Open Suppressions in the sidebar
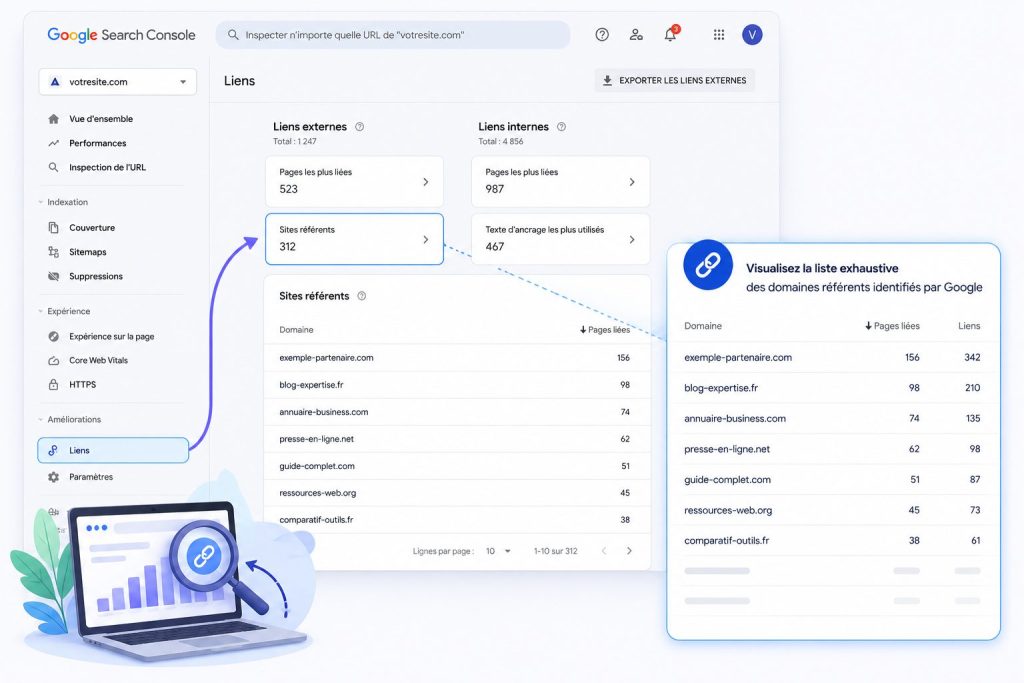Screen dimensions: 1024x683 point(95,276)
